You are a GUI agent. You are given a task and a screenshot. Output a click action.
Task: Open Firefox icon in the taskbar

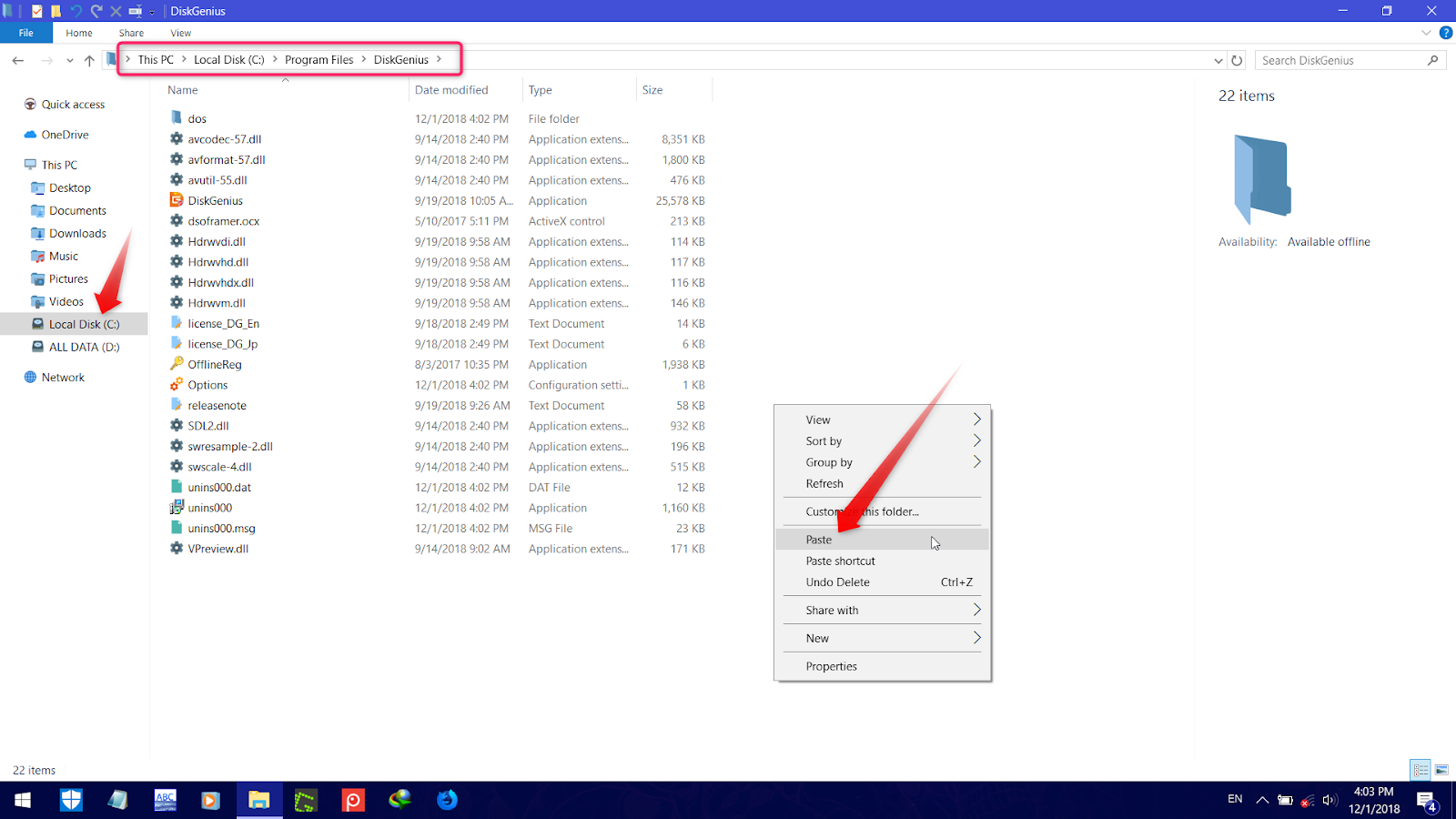click(x=447, y=800)
